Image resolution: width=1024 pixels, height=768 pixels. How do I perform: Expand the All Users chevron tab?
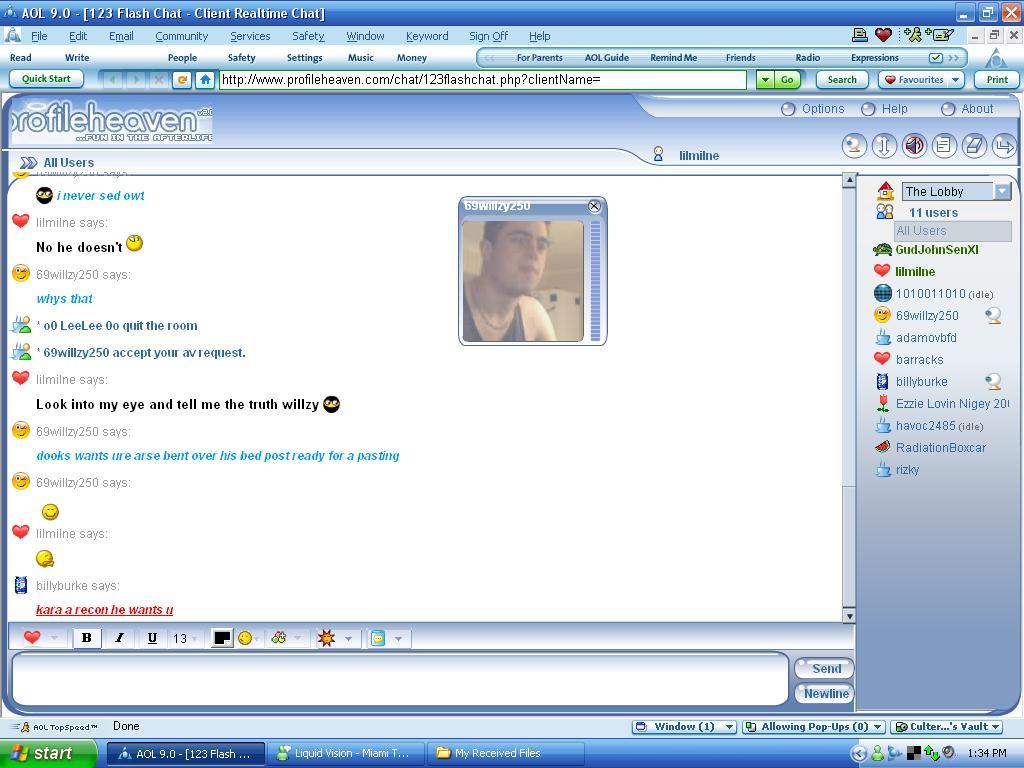pos(28,163)
